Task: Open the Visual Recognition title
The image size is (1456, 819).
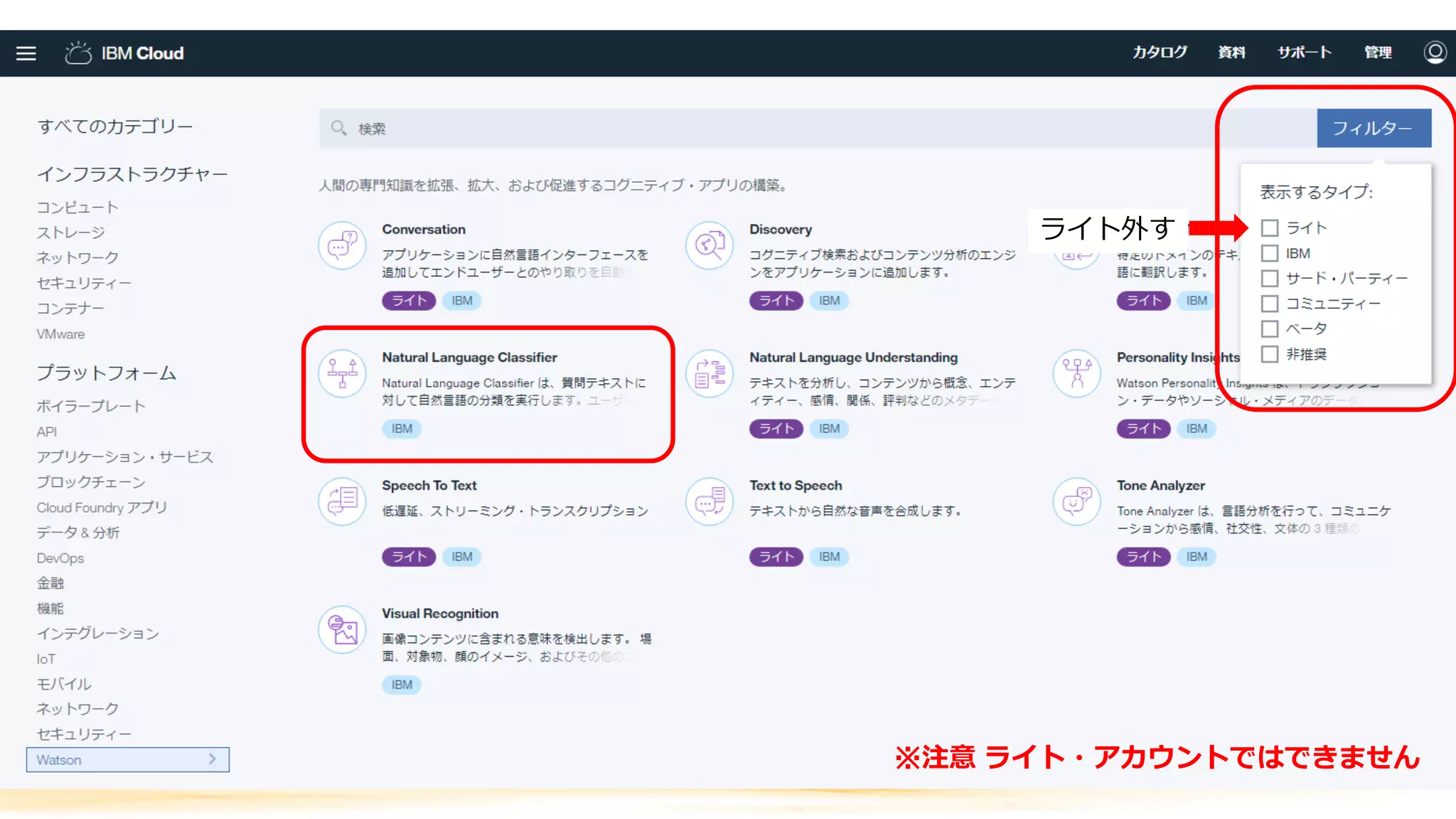Action: 440,614
